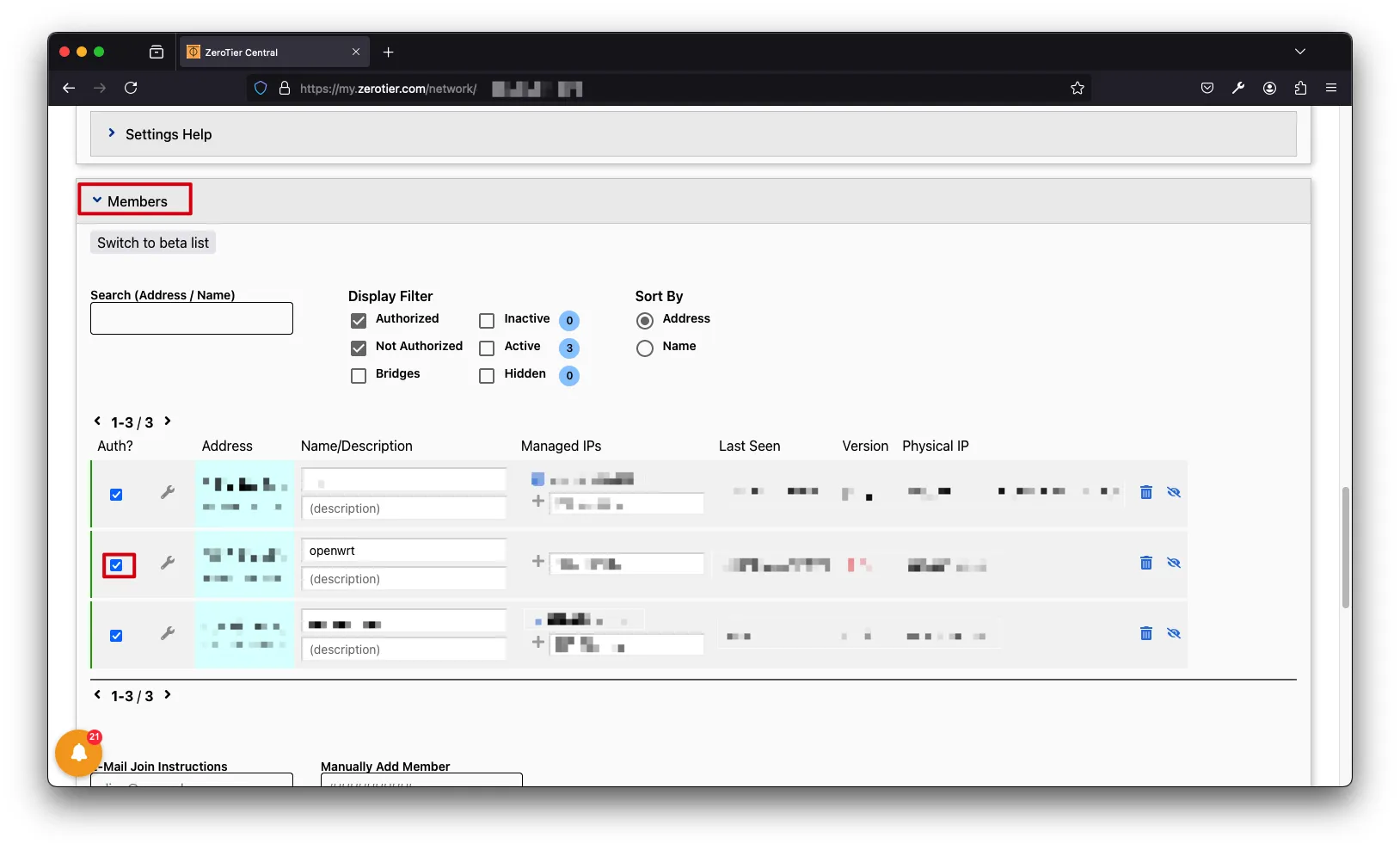Reload the page in the browser toolbar

pyautogui.click(x=131, y=89)
